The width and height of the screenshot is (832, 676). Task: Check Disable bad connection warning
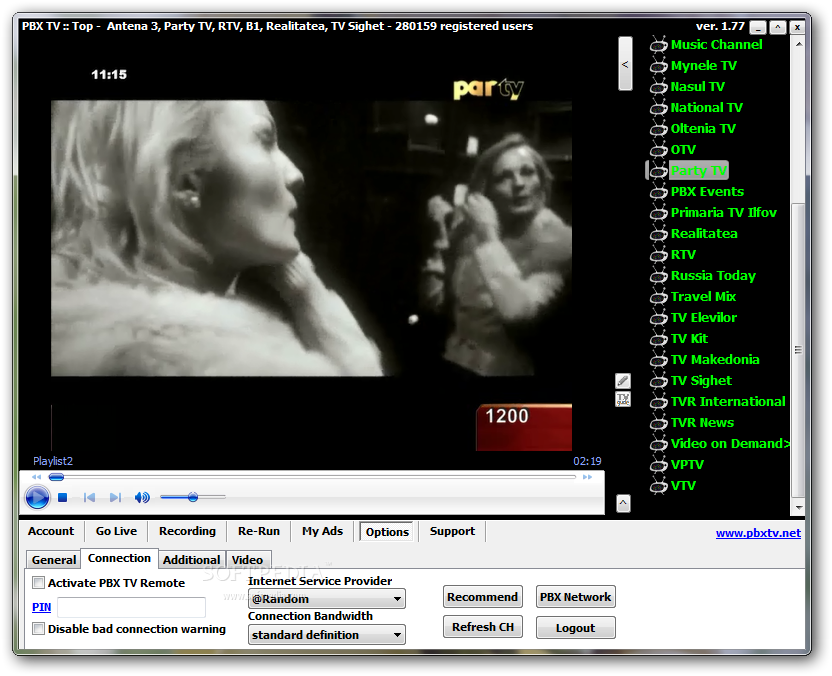point(38,629)
